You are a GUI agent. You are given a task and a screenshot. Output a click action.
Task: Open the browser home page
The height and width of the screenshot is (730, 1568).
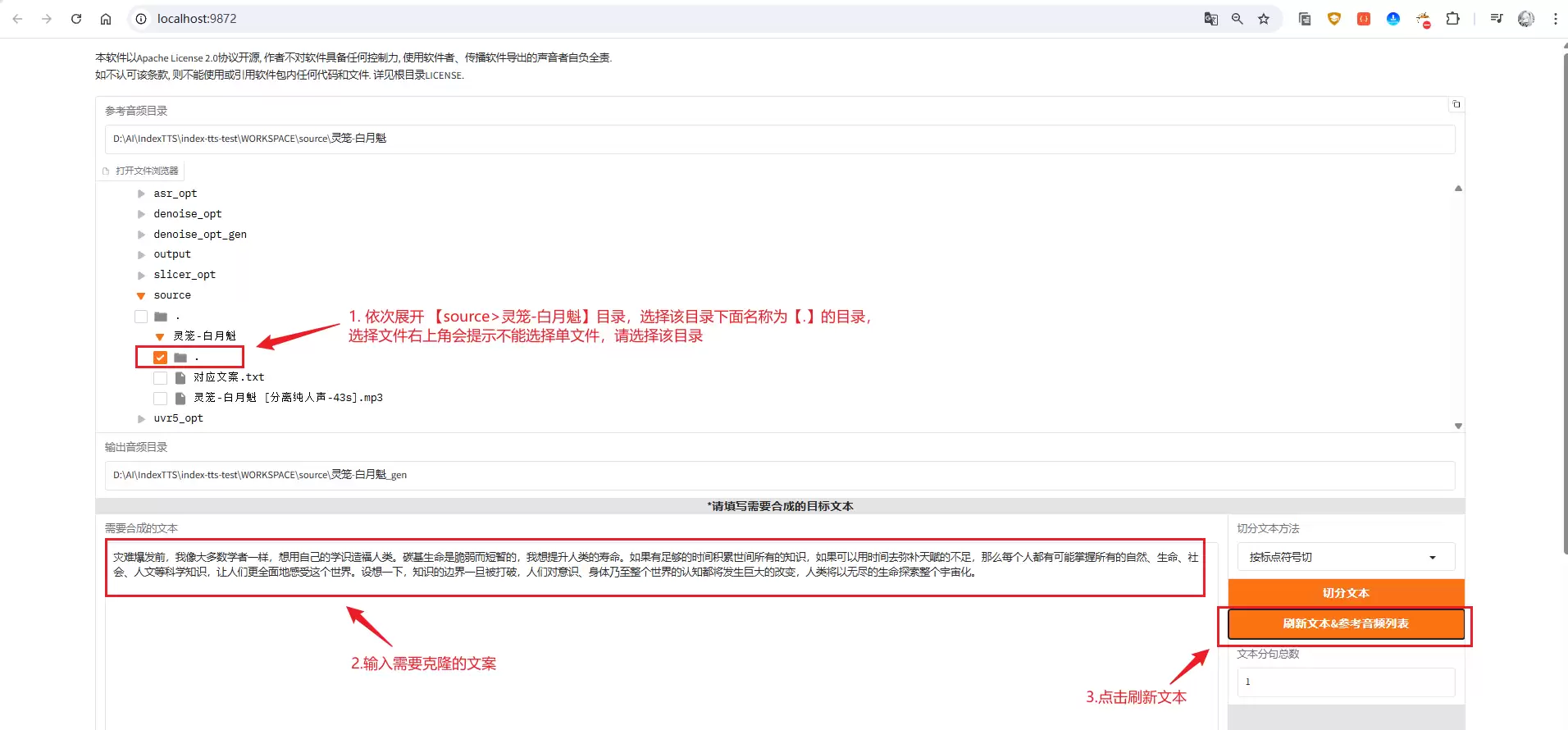106,19
